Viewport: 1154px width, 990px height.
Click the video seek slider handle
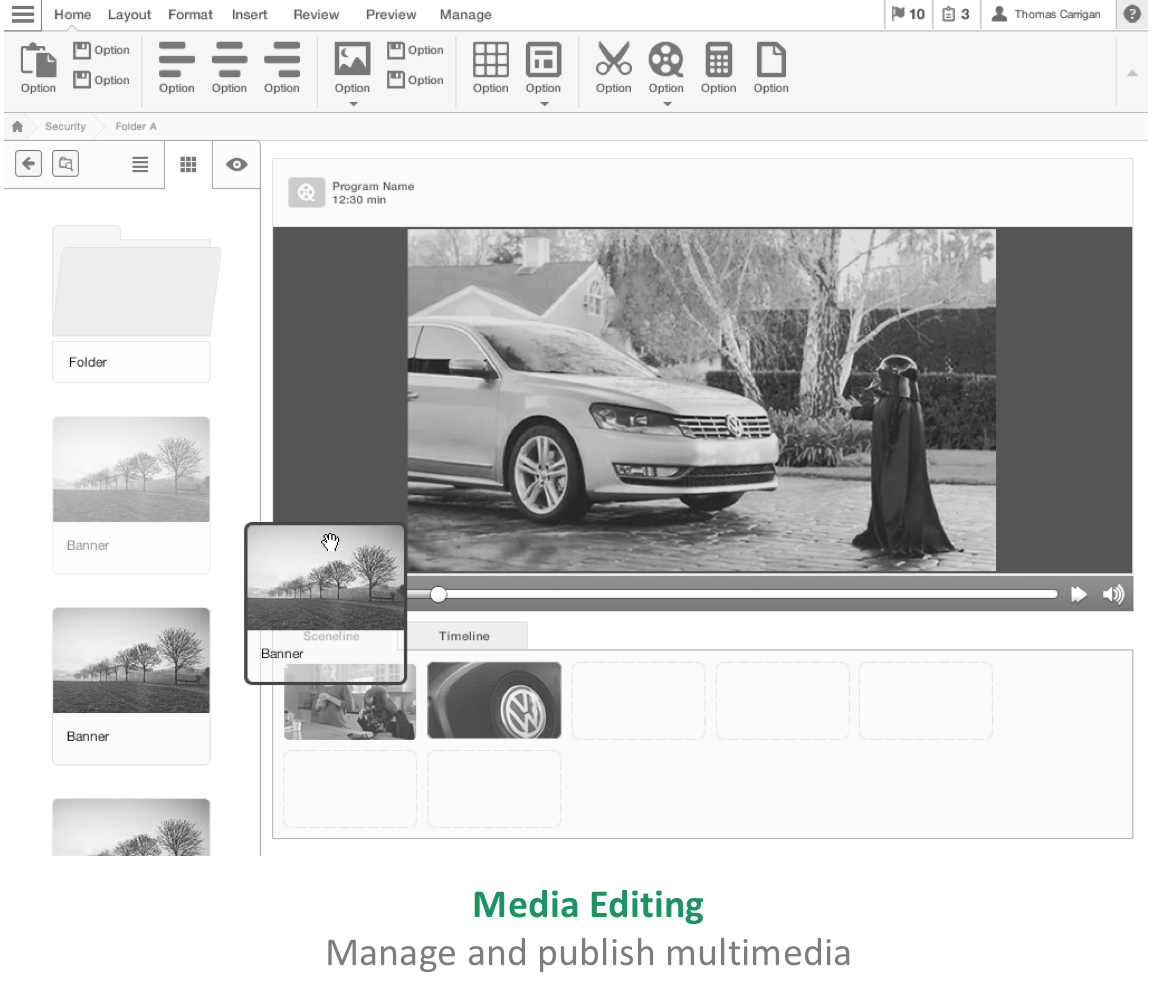tap(438, 594)
